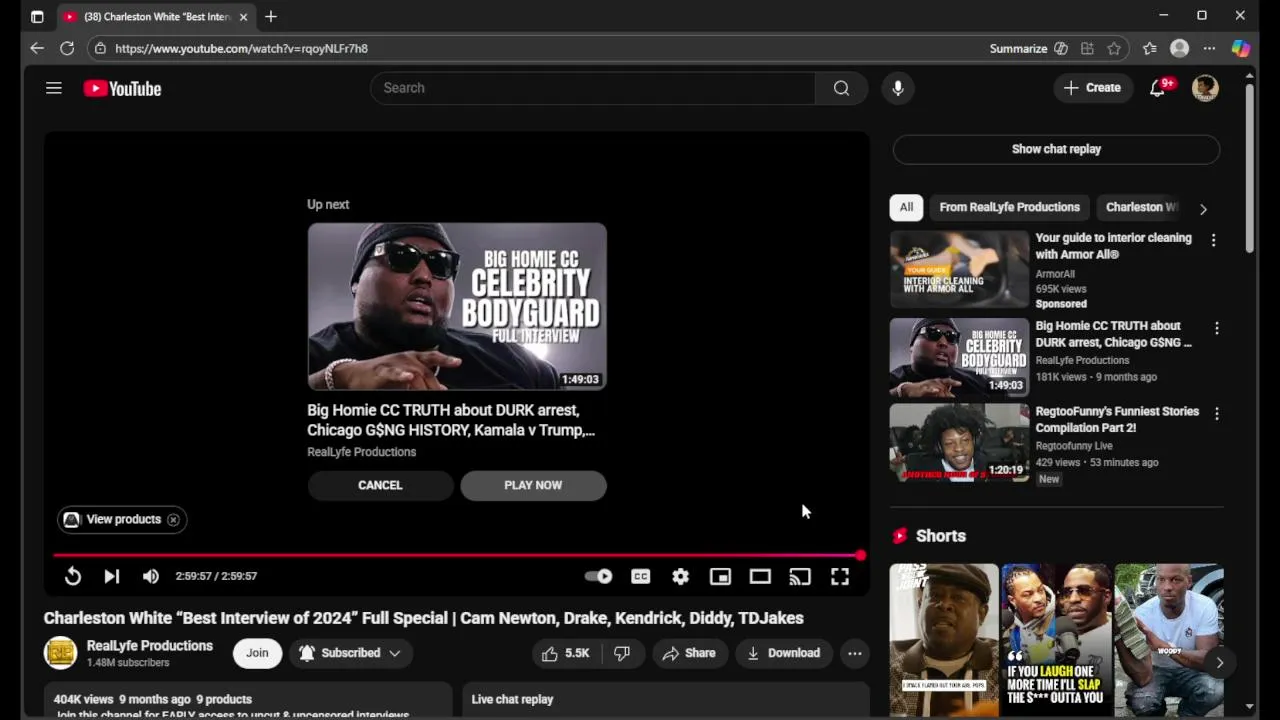Cast video to a TV
The width and height of the screenshot is (1280, 720).
800,576
